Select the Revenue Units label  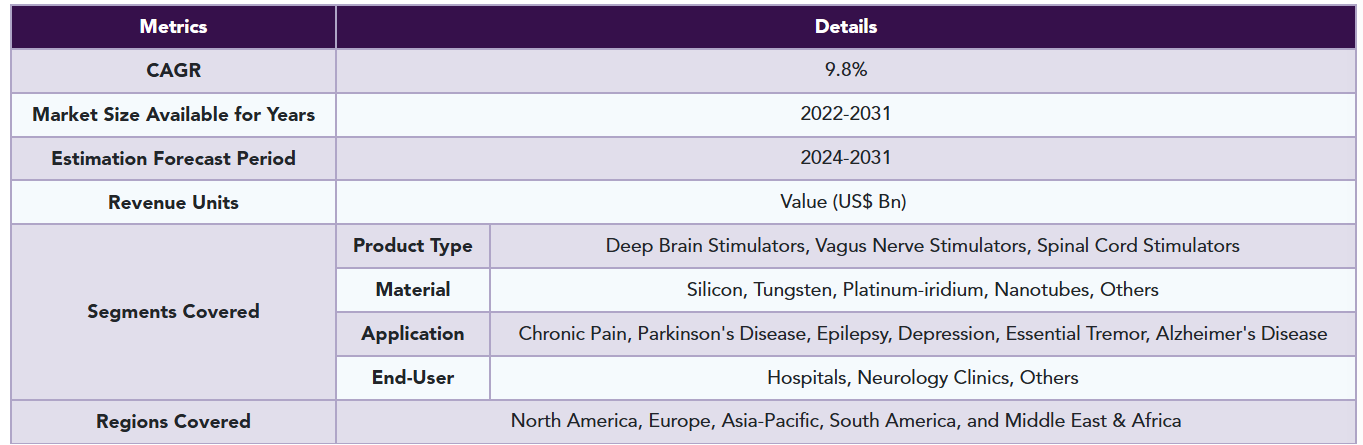(x=173, y=202)
